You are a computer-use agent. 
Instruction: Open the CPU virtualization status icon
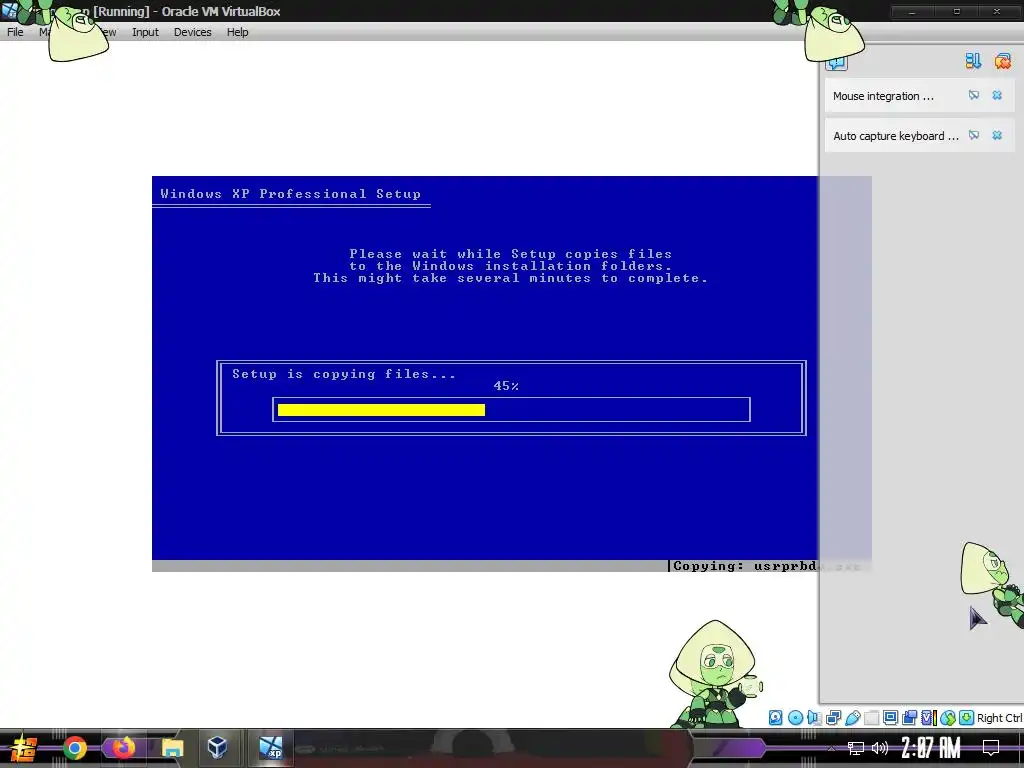929,718
